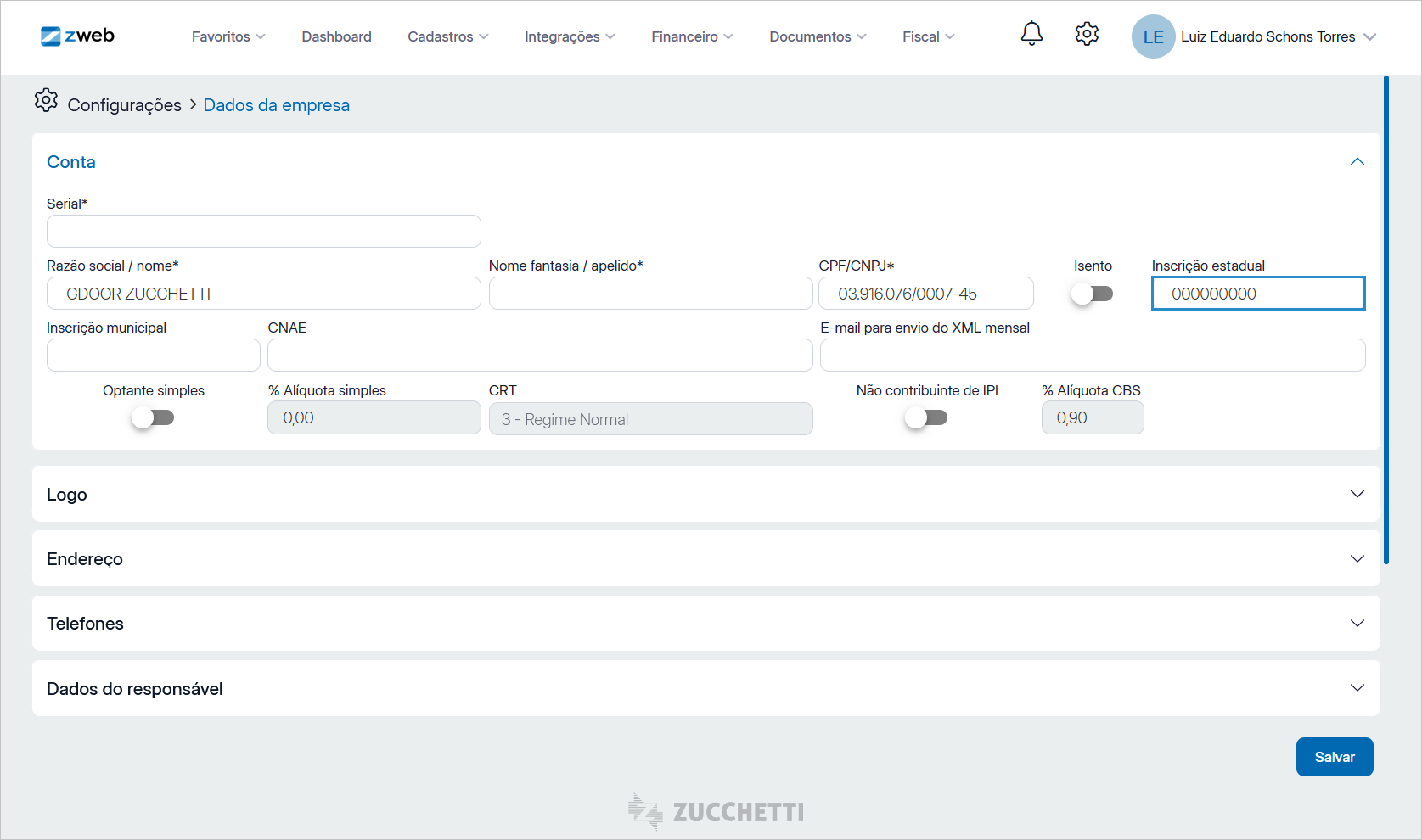Enable the Optante simples switch
This screenshot has height=840, width=1422.
tap(153, 417)
